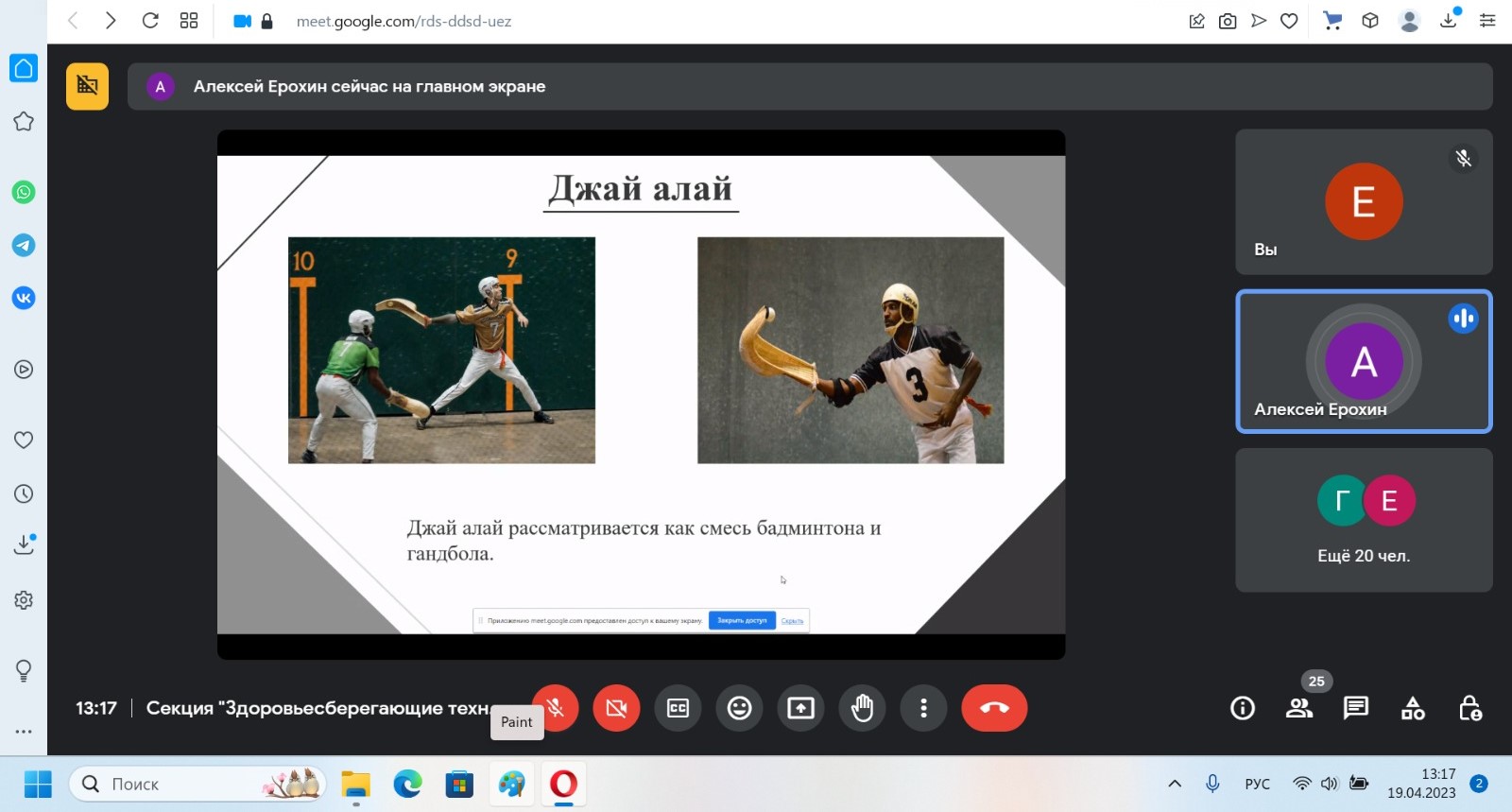1512x812 pixels.
Task: Open the meeting details info icon
Action: (x=1243, y=708)
